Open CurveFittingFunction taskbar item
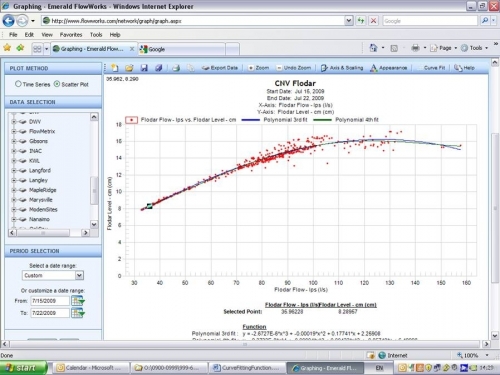 pos(247,368)
